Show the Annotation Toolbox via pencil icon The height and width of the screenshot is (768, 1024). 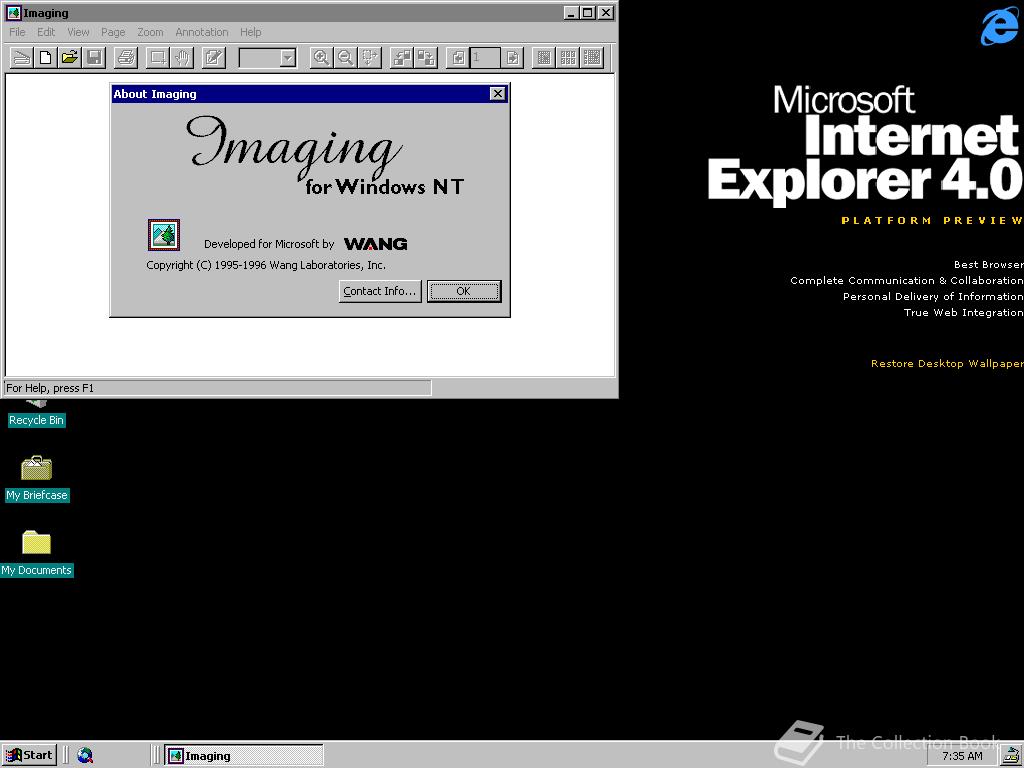coord(214,57)
